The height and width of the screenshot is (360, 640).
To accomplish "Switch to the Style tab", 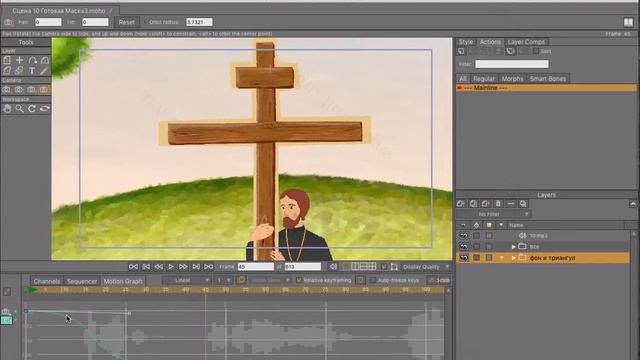I will (466, 42).
